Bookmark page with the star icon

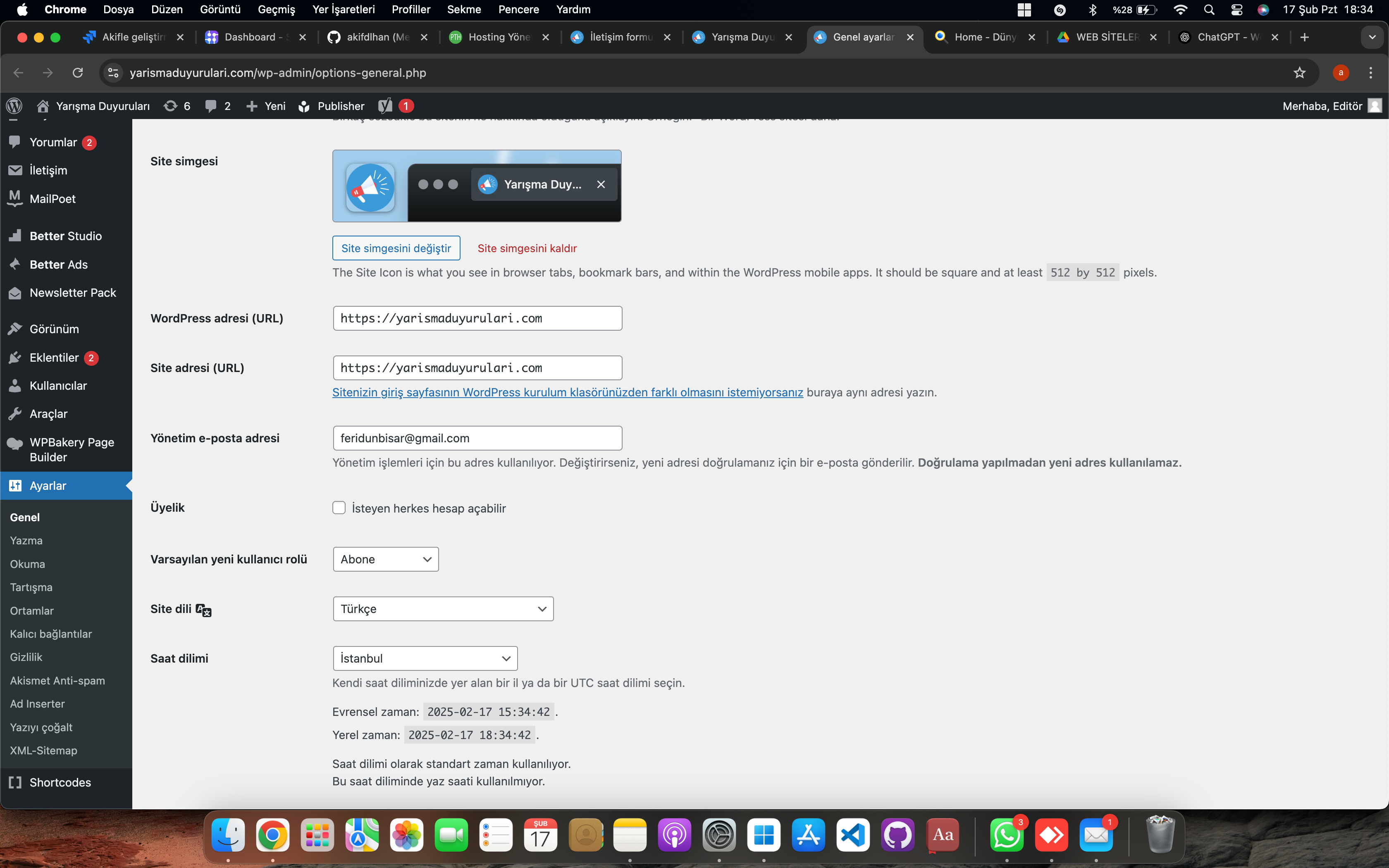point(1299,73)
